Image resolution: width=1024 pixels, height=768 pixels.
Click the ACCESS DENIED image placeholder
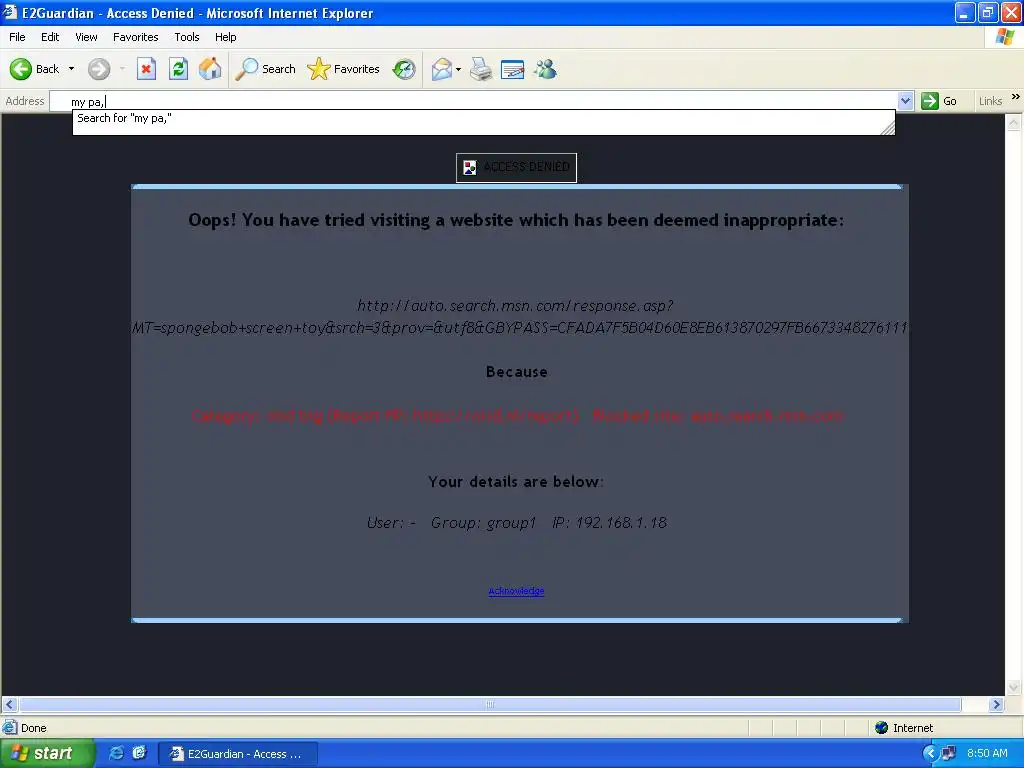516,167
